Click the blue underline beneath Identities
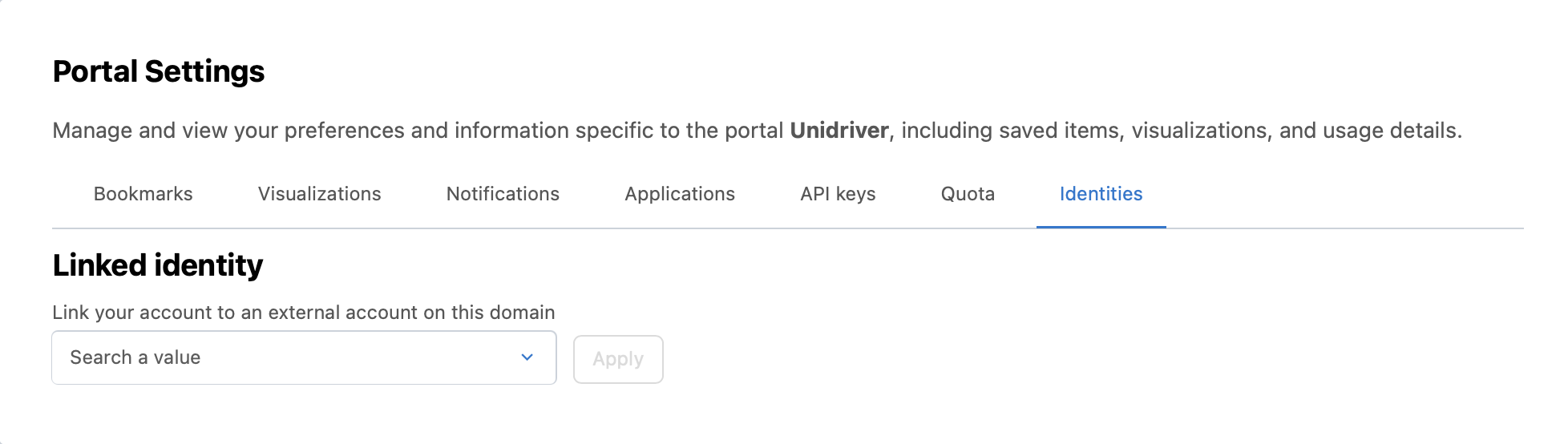 pos(1101,227)
